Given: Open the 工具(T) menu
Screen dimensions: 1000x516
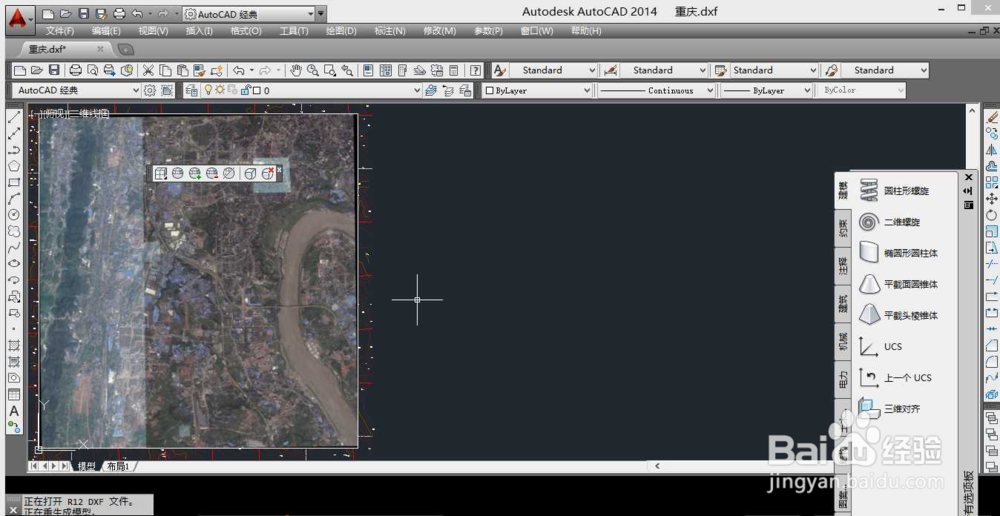Looking at the screenshot, I should pos(293,31).
